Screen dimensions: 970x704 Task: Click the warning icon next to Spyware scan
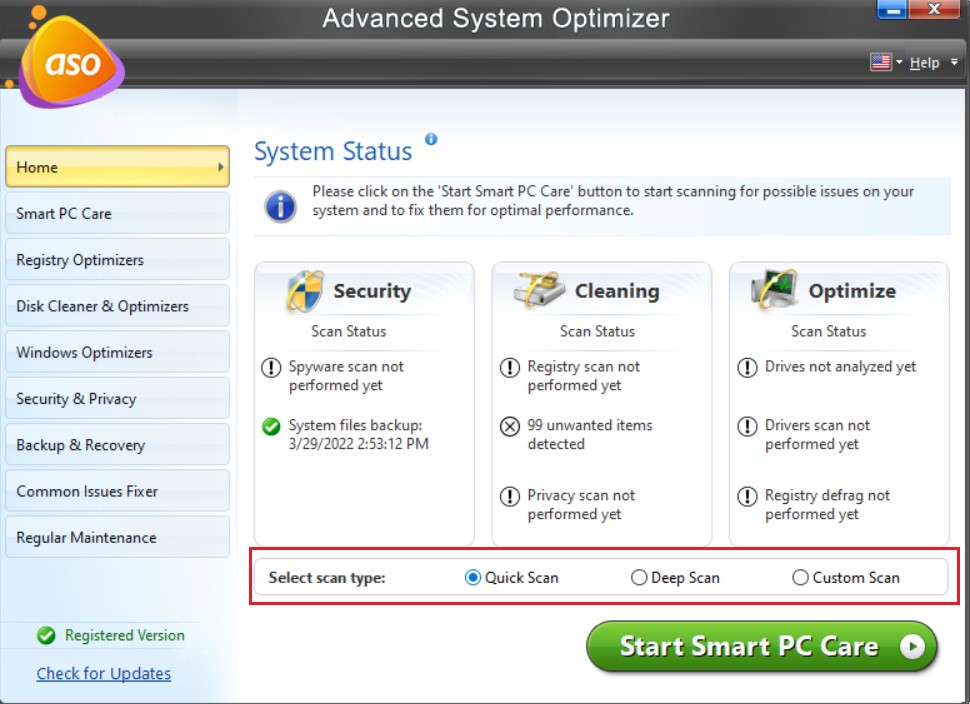tap(271, 368)
